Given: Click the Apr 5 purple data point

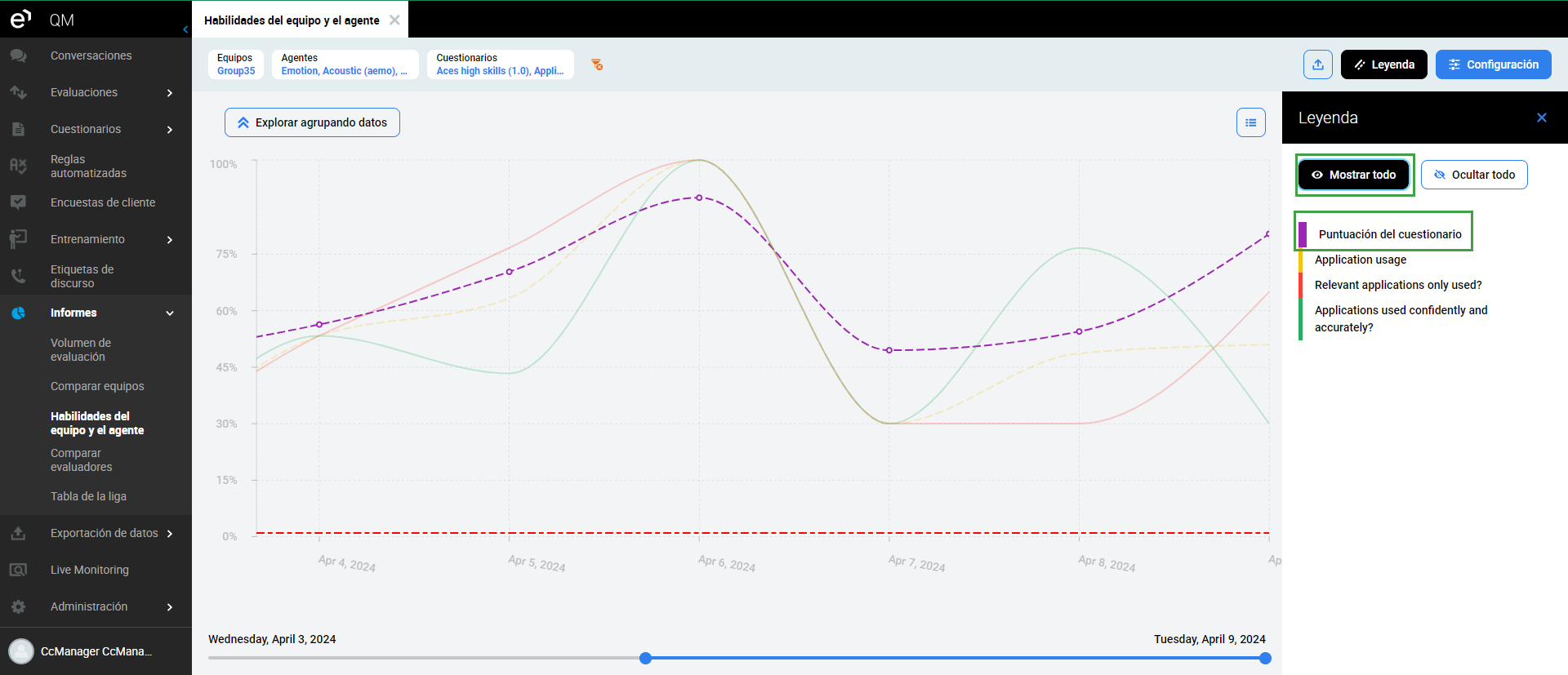Looking at the screenshot, I should coord(510,272).
